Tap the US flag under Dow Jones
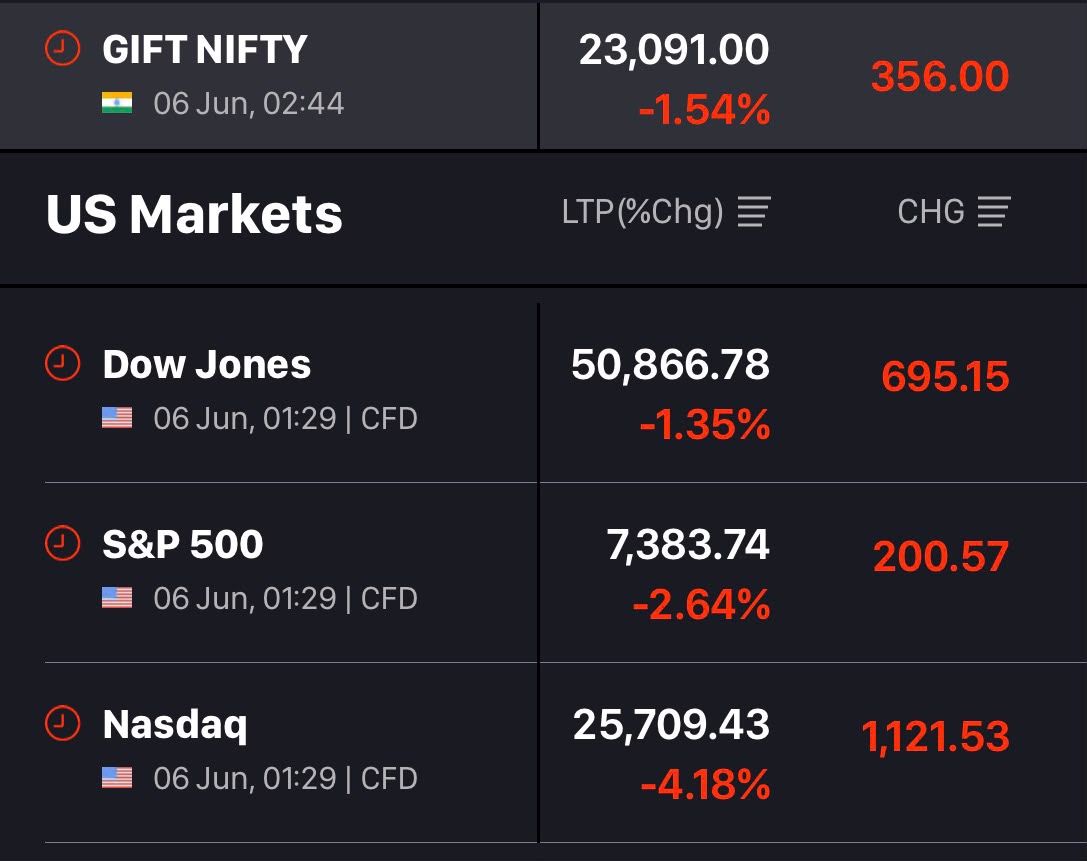This screenshot has height=861, width=1087. tap(116, 417)
